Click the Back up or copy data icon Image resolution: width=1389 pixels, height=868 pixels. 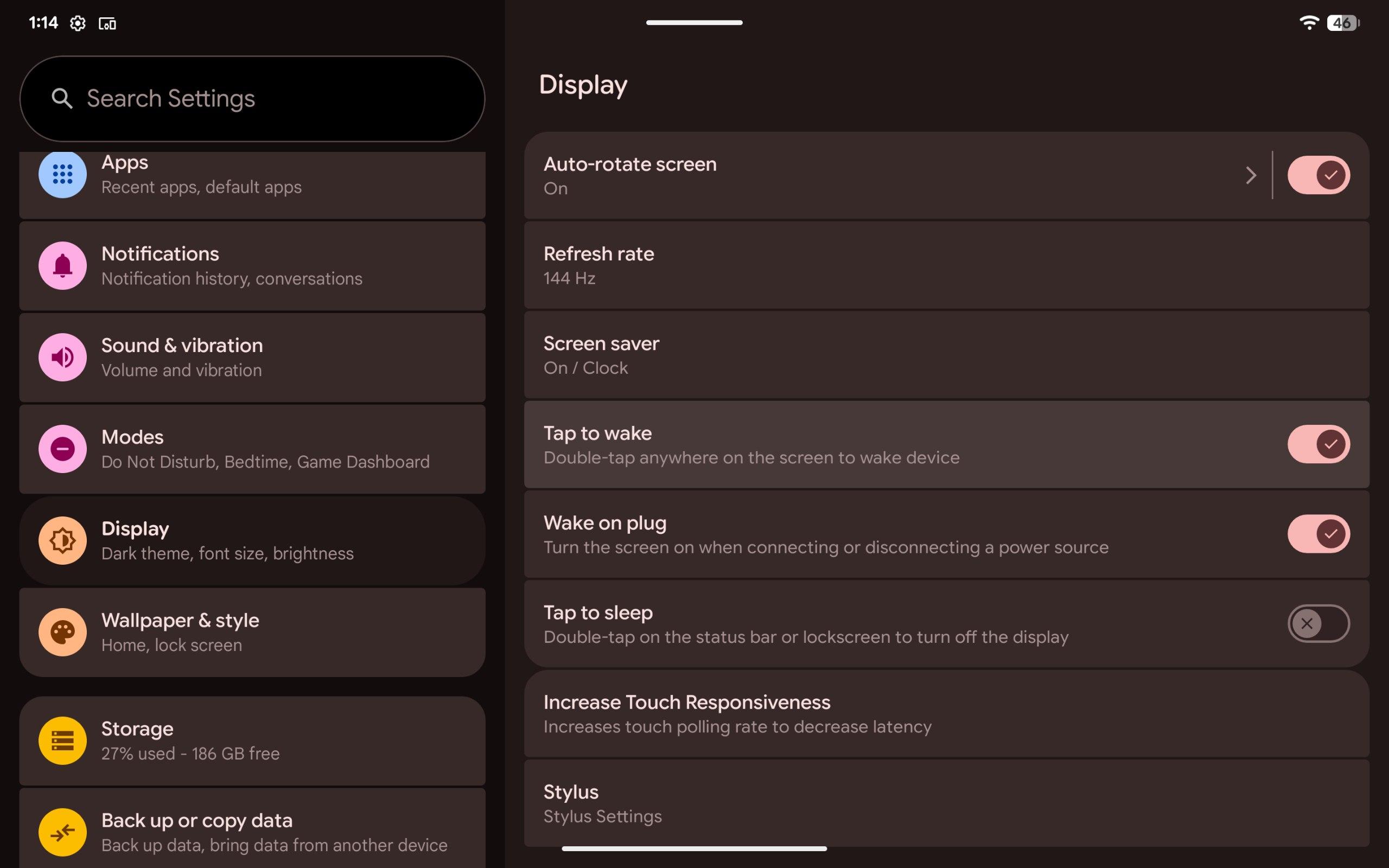point(62,832)
